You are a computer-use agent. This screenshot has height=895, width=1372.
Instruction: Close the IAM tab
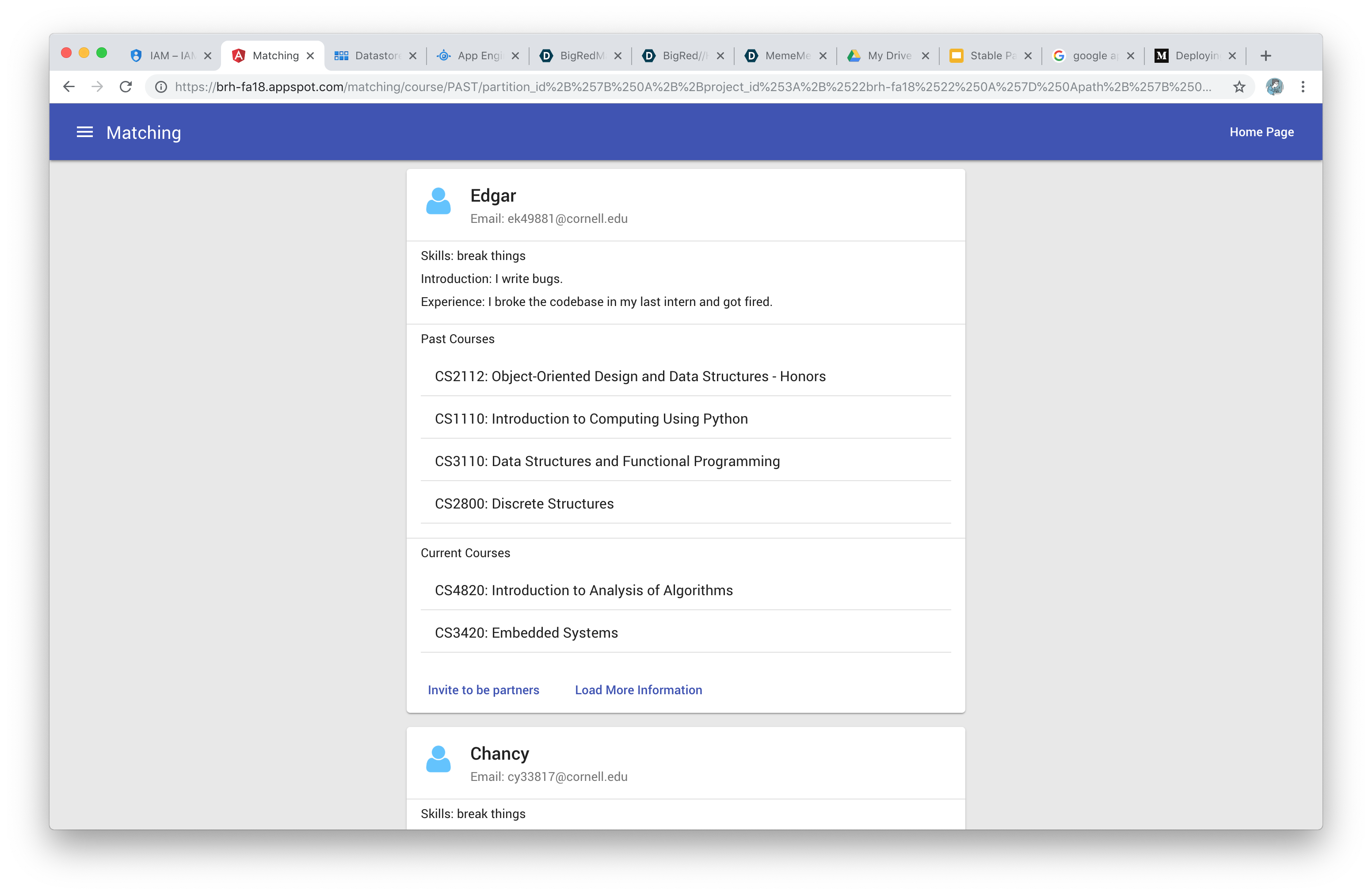click(x=208, y=56)
